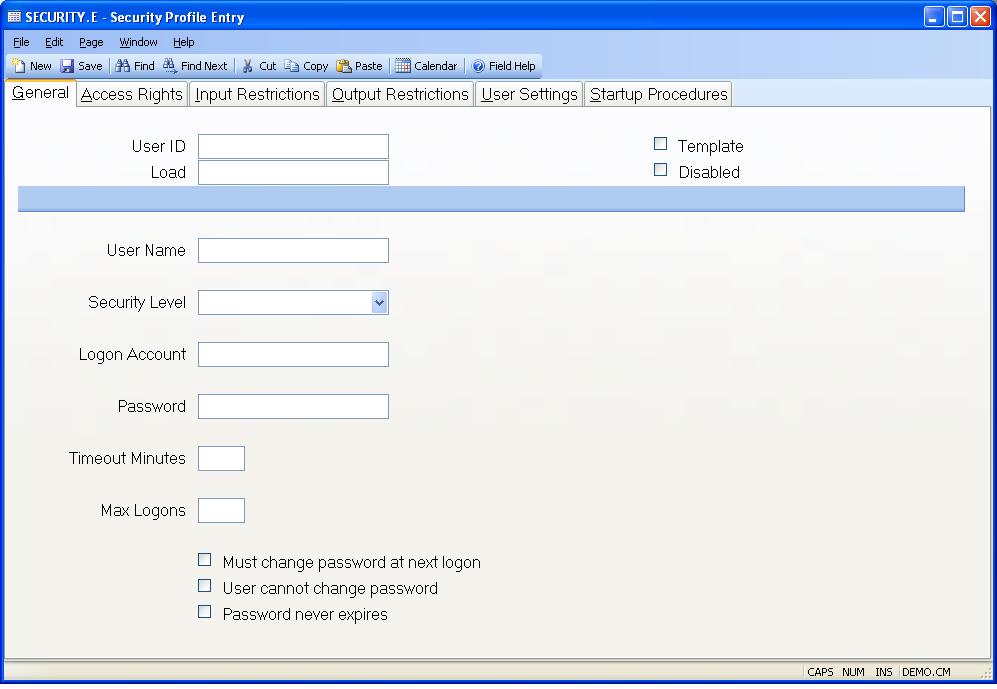Open the Page menu
Image resolution: width=997 pixels, height=689 pixels.
(91, 42)
